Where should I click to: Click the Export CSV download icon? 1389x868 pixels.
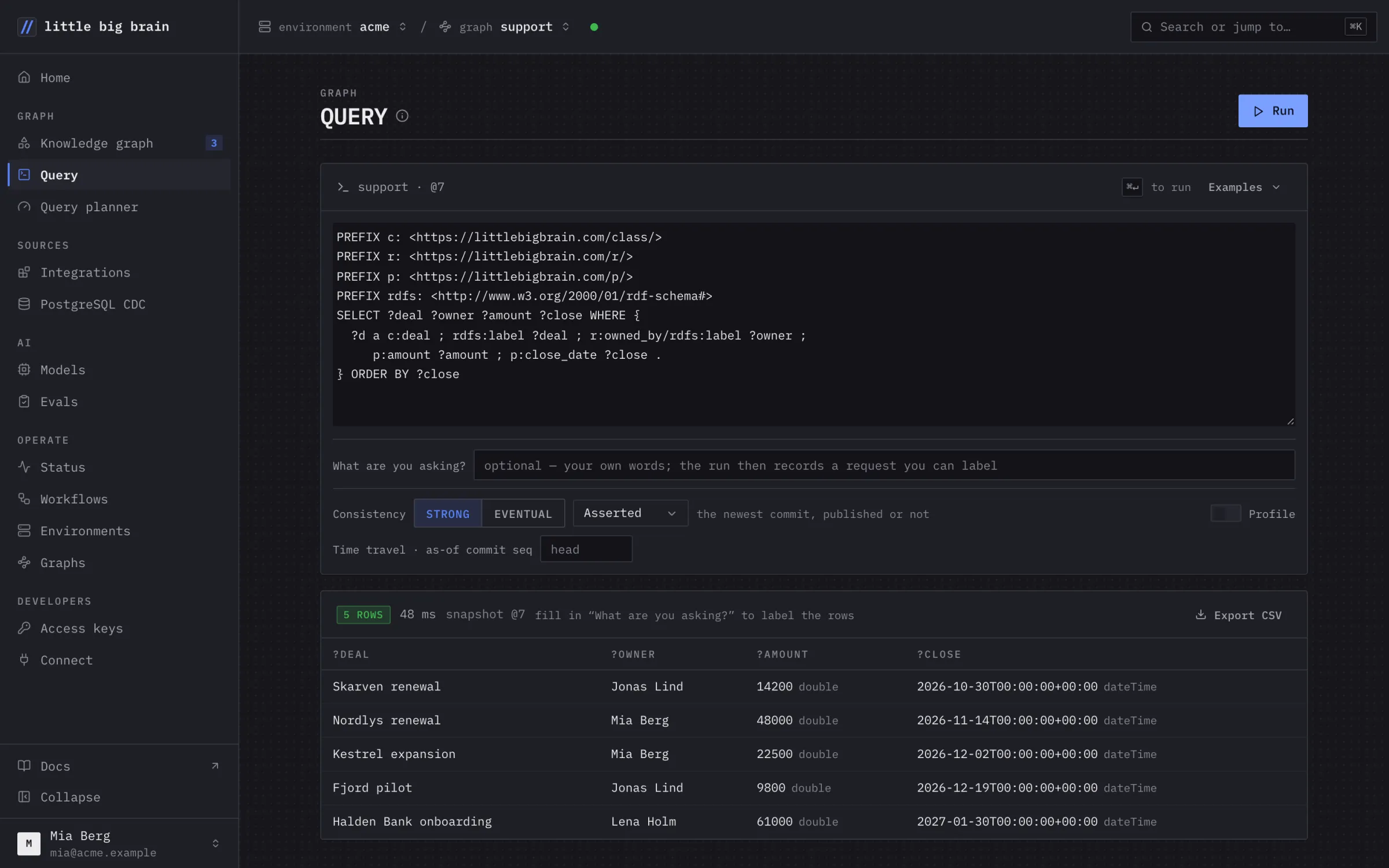point(1201,615)
